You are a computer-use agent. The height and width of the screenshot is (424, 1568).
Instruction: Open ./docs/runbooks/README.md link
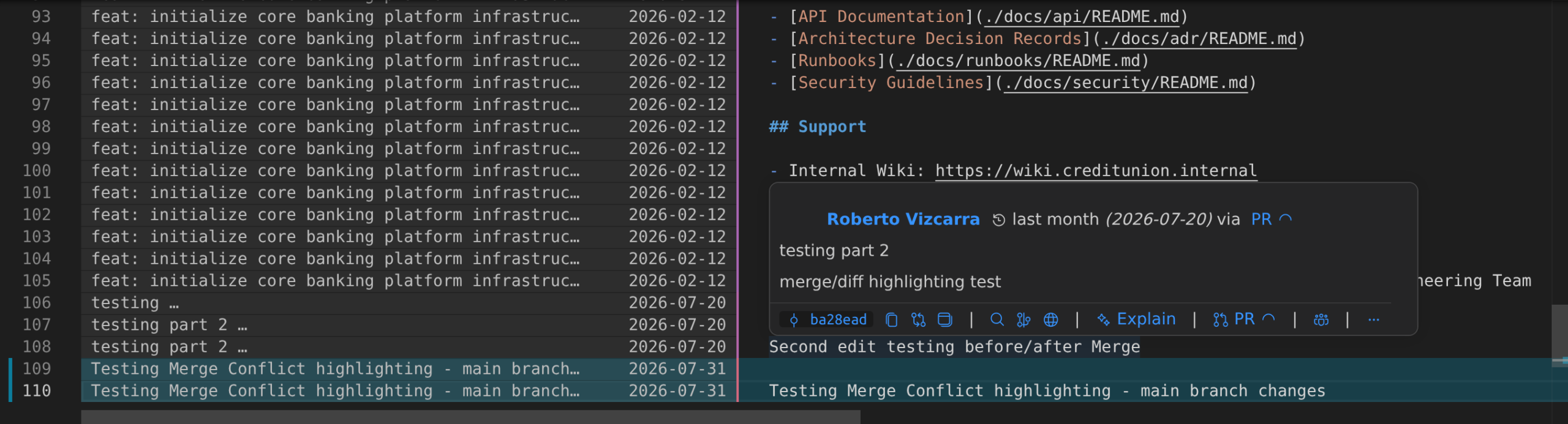(x=1018, y=61)
